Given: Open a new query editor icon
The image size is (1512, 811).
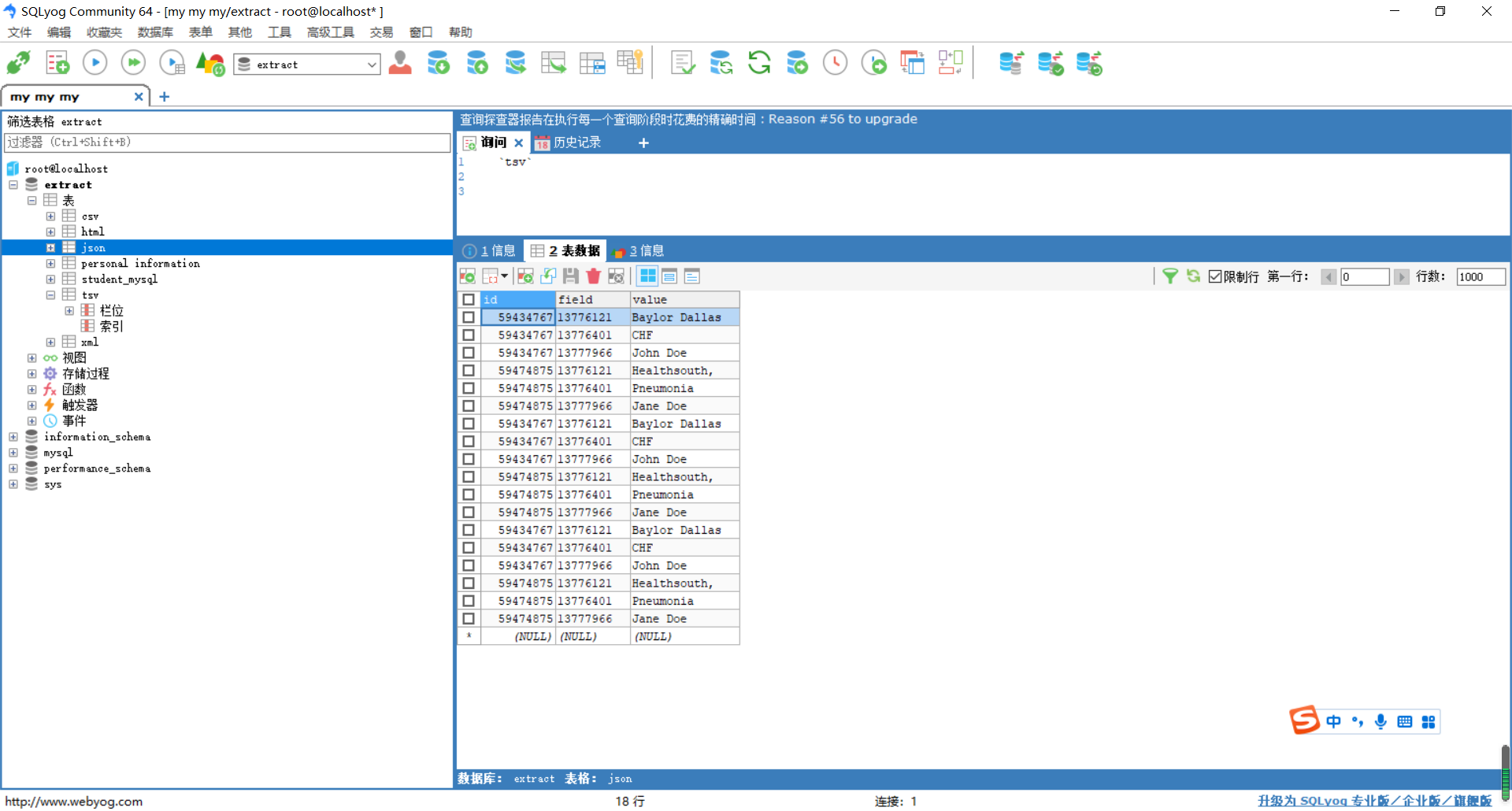Looking at the screenshot, I should pos(57,63).
